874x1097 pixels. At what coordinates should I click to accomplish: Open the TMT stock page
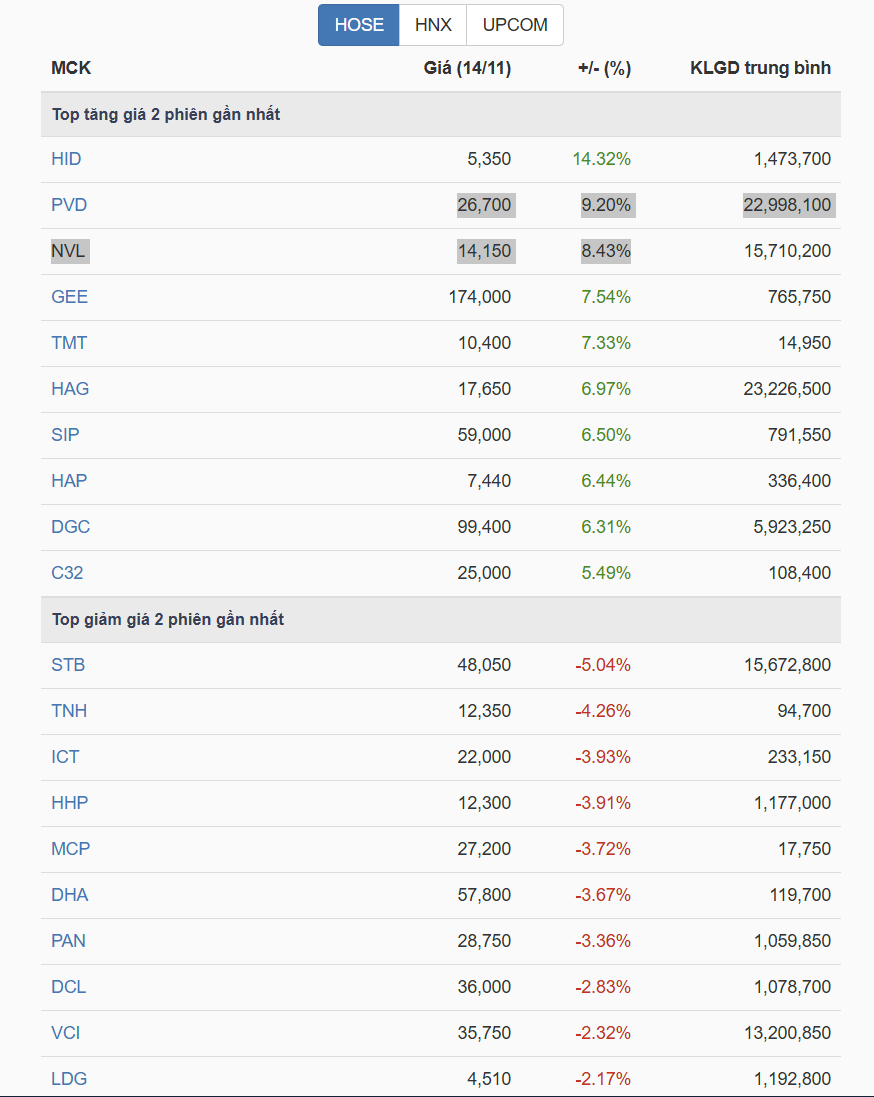click(69, 343)
